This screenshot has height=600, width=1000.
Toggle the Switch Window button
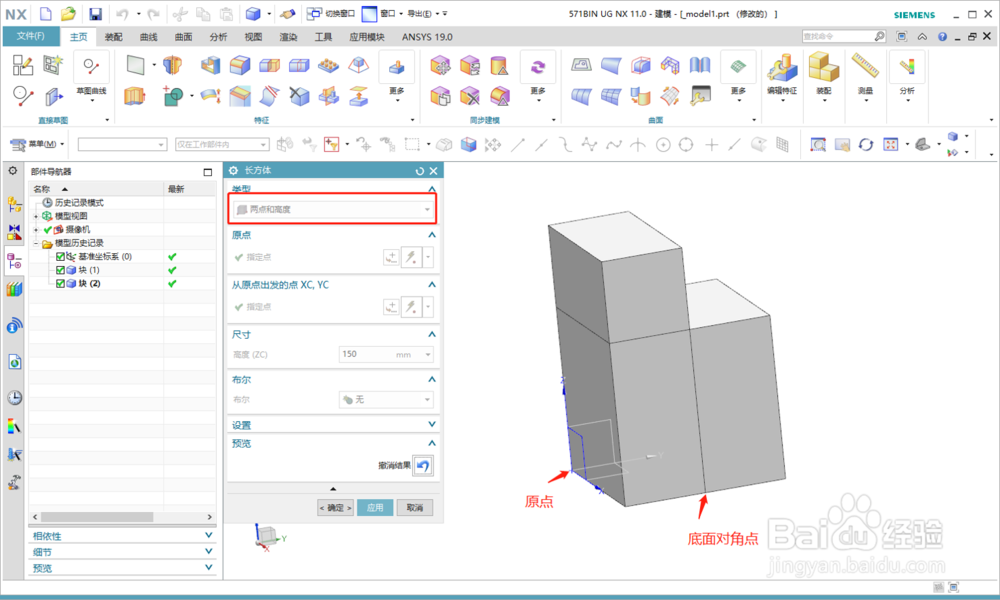pyautogui.click(x=330, y=13)
